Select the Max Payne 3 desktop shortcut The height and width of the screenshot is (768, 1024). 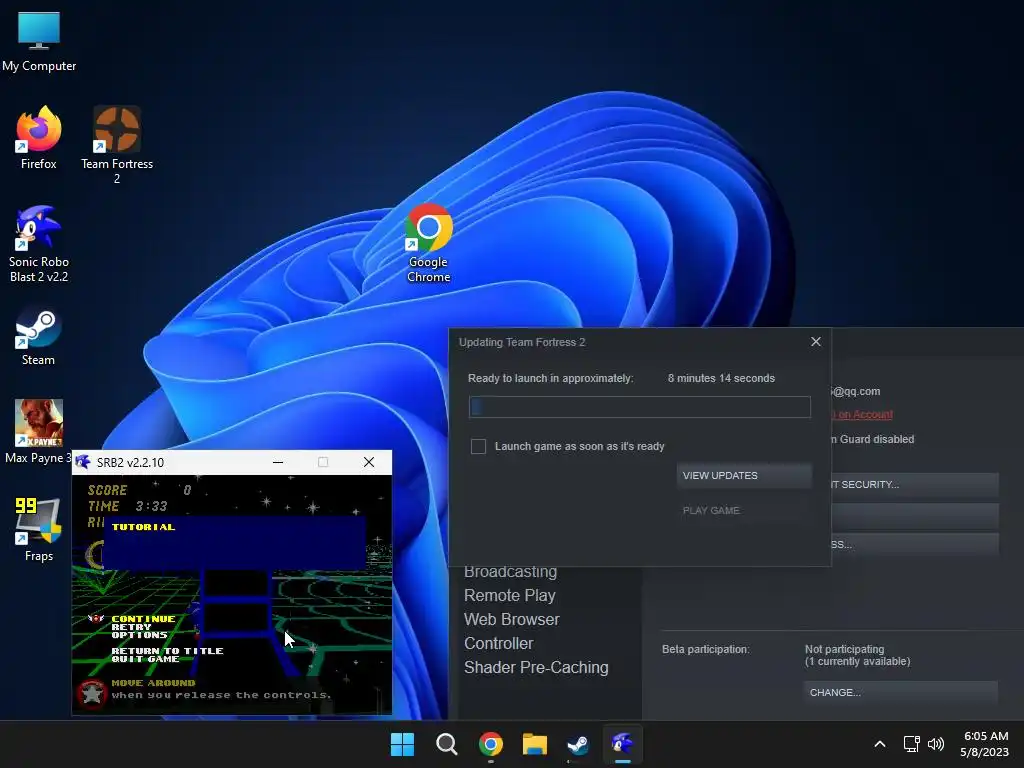[39, 432]
